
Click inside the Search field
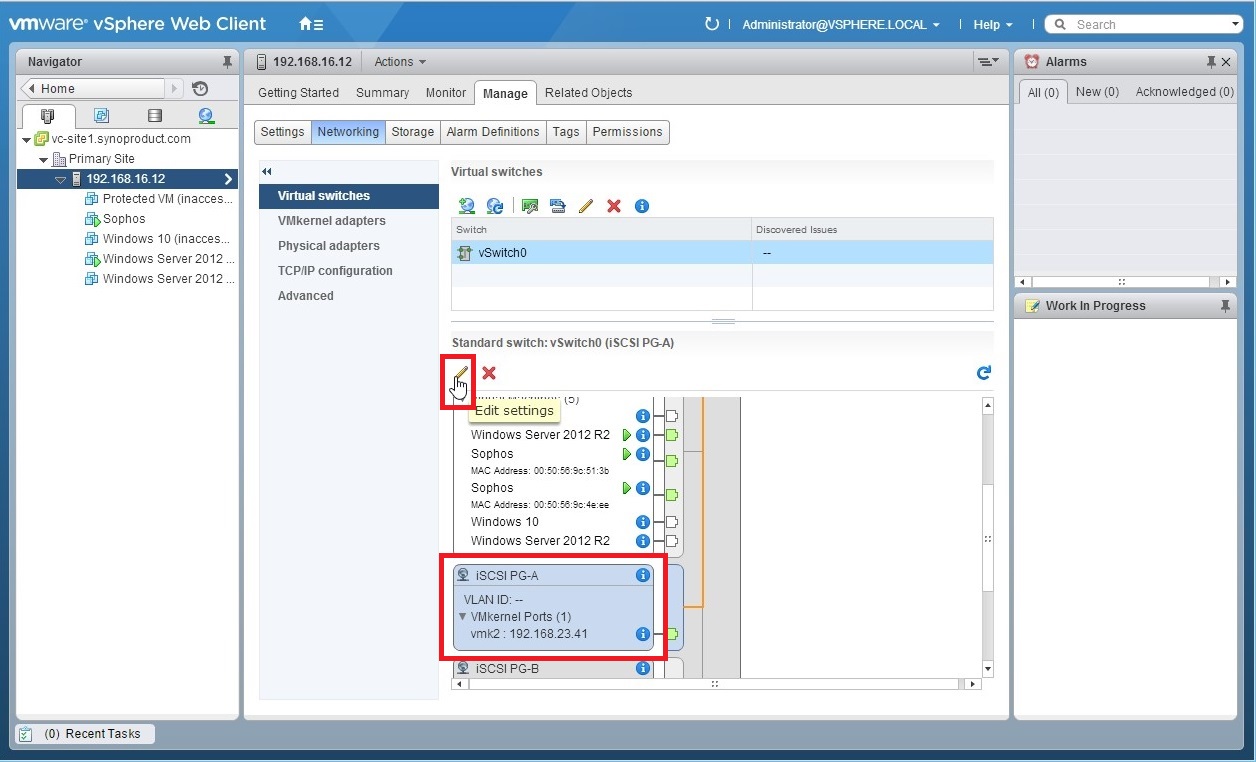pos(1140,23)
